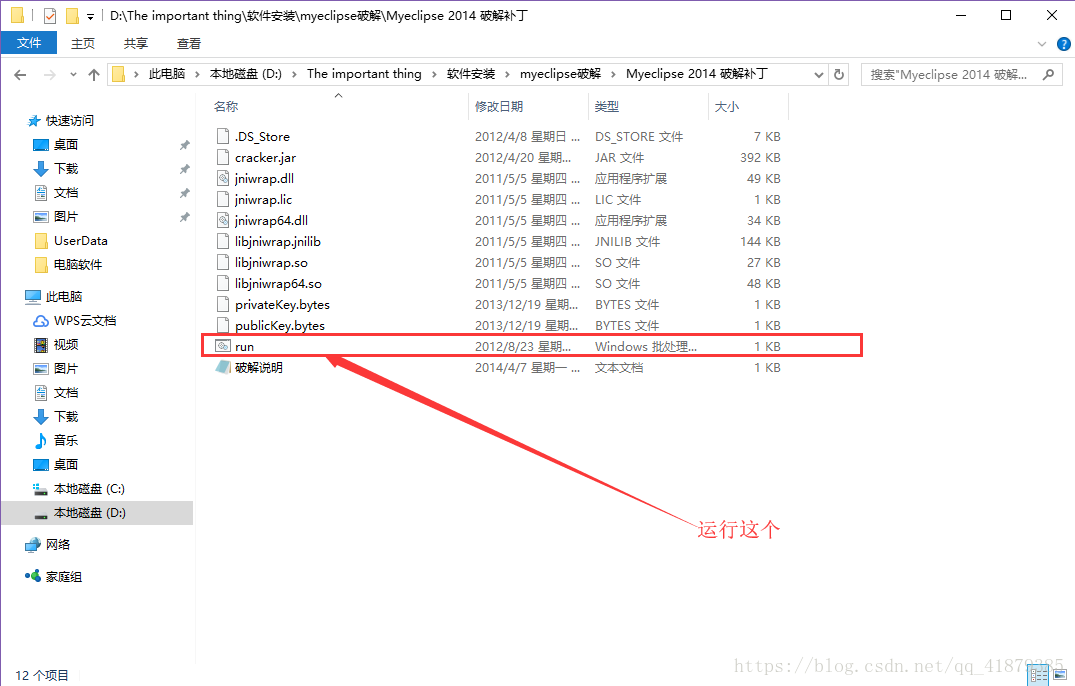
Task: Click the pin icon beside pinned 桌面
Action: tap(184, 145)
